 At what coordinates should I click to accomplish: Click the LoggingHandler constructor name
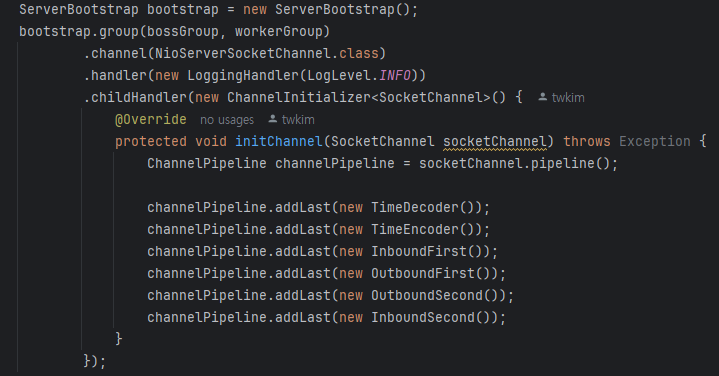pyautogui.click(x=243, y=76)
